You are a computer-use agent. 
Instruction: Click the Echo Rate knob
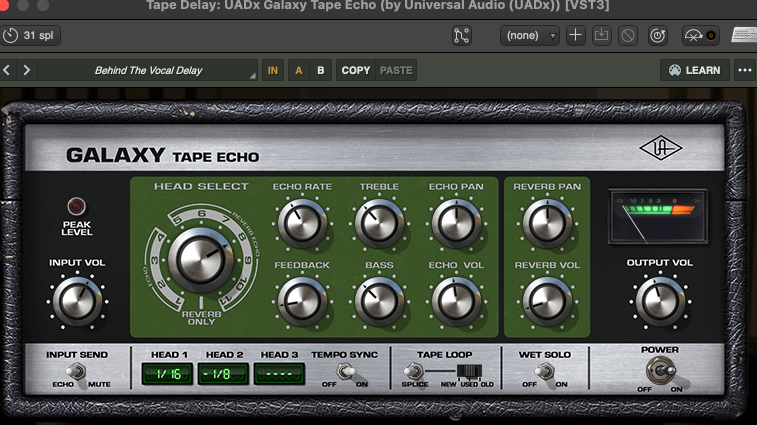[302, 224]
